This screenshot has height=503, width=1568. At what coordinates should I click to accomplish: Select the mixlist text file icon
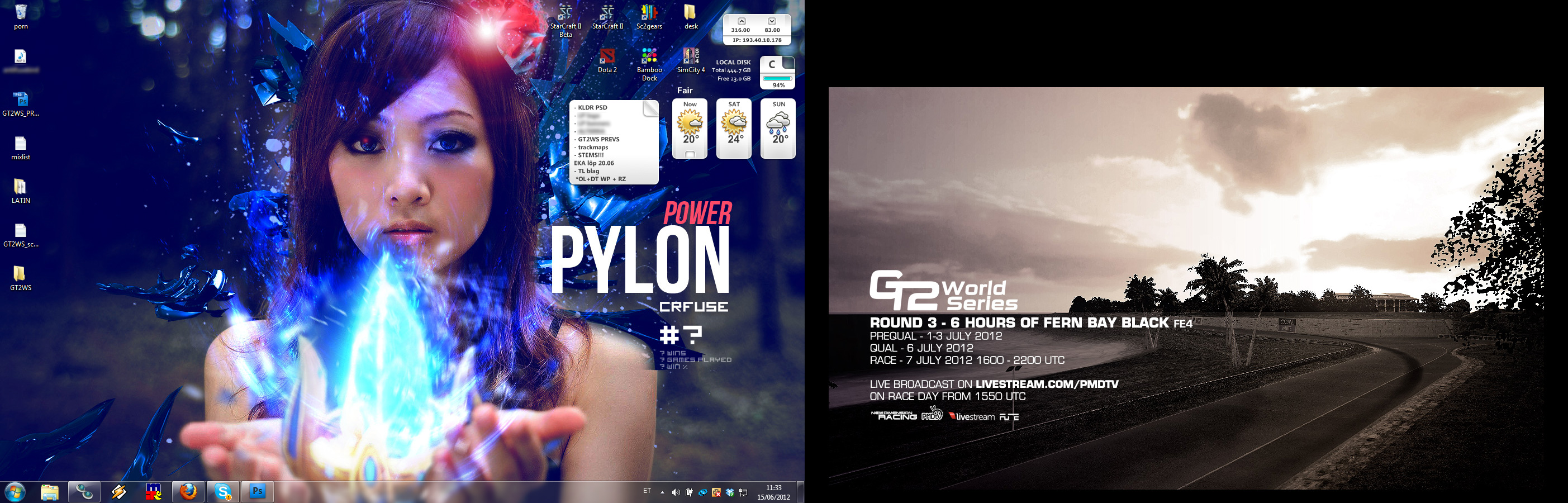(21, 148)
